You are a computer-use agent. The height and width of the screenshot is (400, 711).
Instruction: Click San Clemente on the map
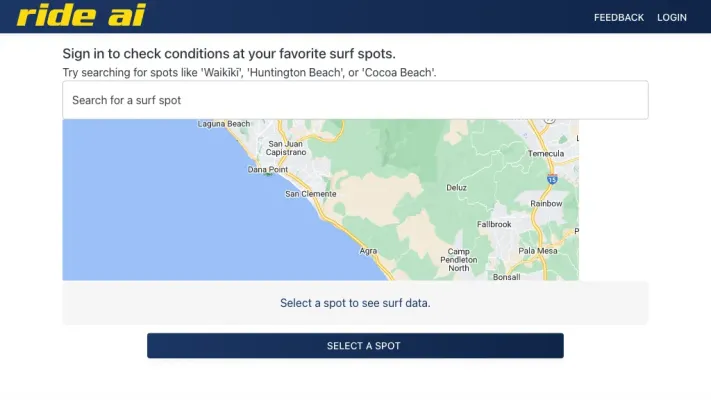coord(311,194)
